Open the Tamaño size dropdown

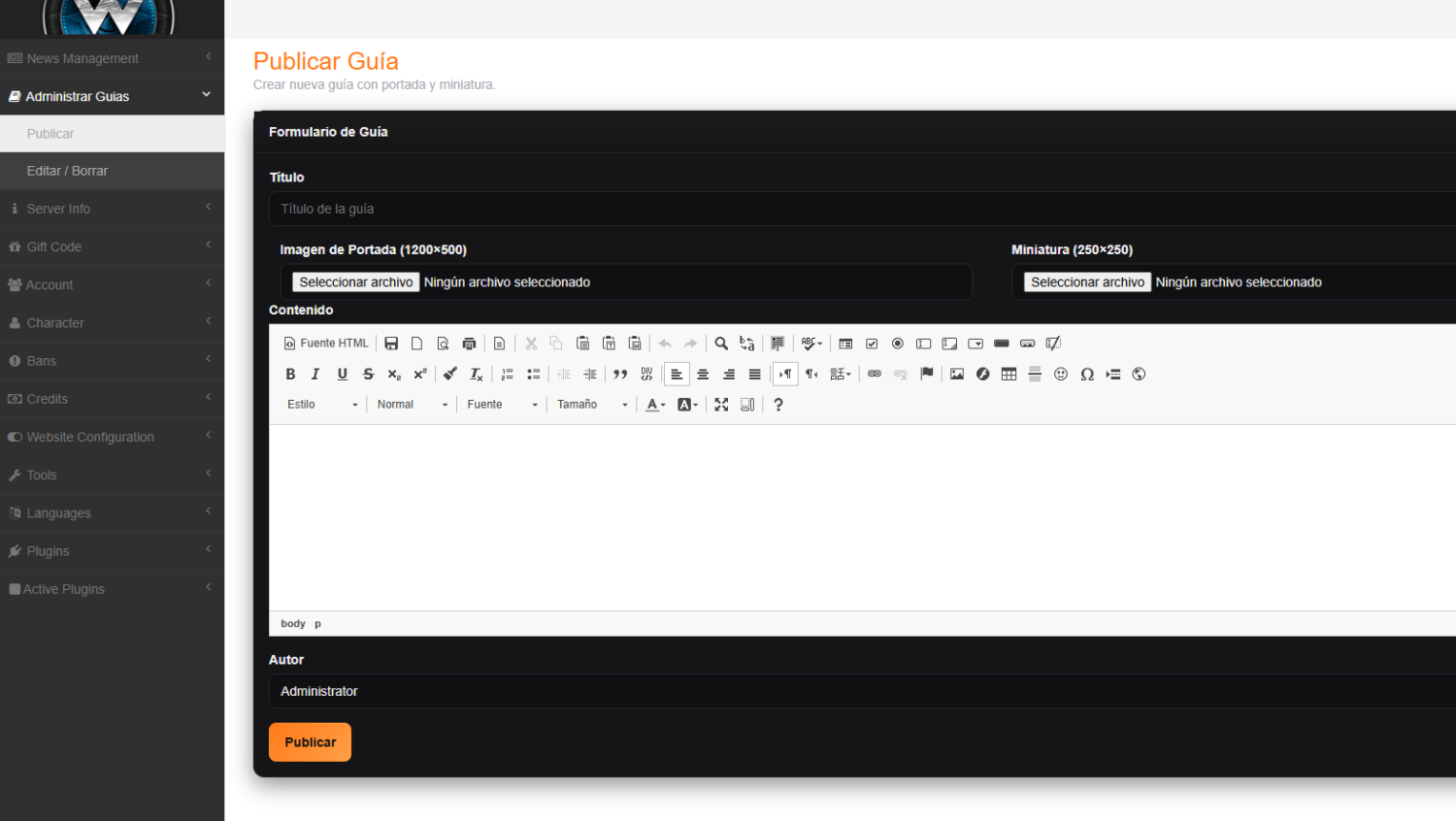click(590, 405)
